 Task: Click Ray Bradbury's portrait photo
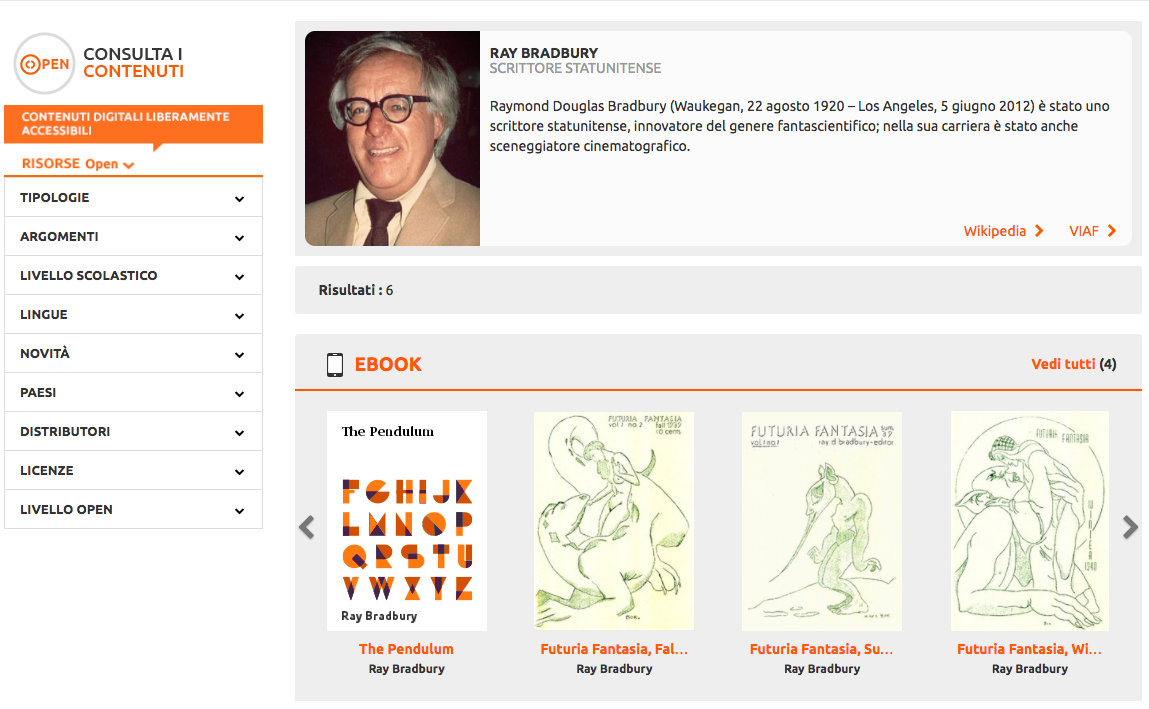[393, 138]
